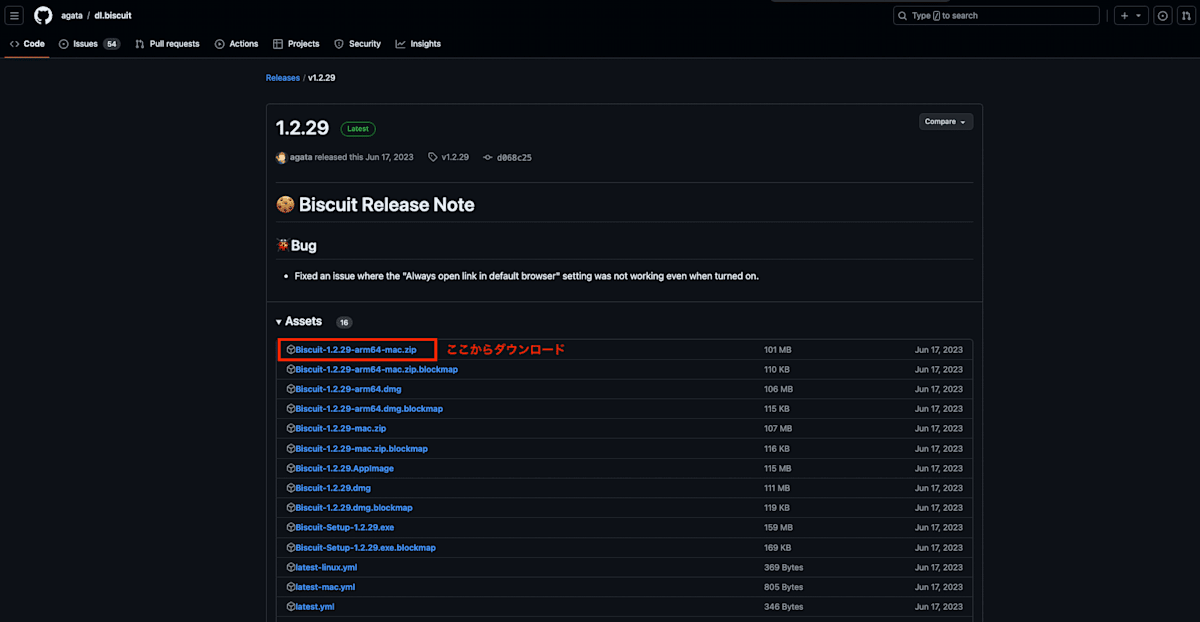The height and width of the screenshot is (622, 1200).
Task: Click the 805 Bytes size value
Action: coord(783,587)
